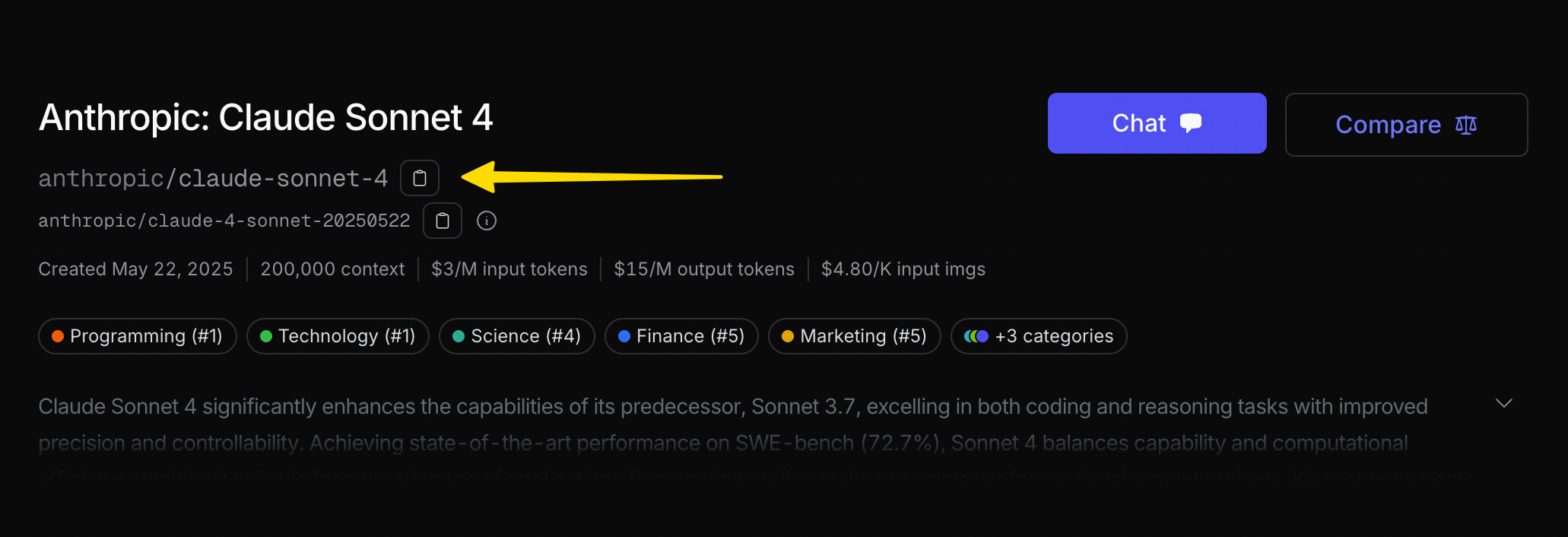Viewport: 1568px width, 537px height.
Task: Click the anthropic/claude-sonnet-4 slug text
Action: tap(213, 178)
